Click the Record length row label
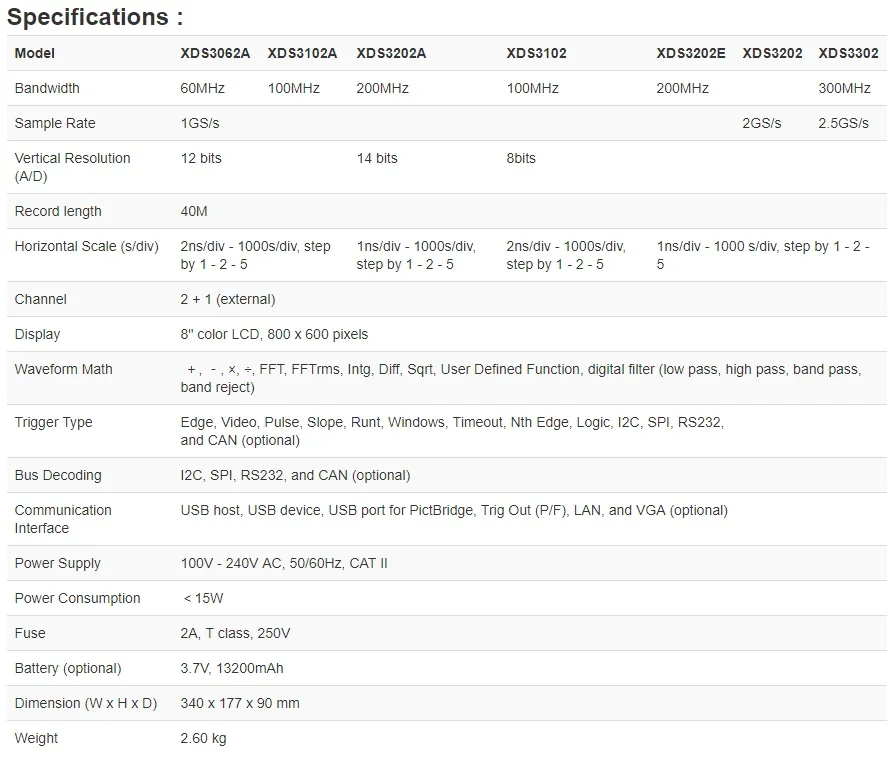The image size is (888, 761). coord(58,211)
